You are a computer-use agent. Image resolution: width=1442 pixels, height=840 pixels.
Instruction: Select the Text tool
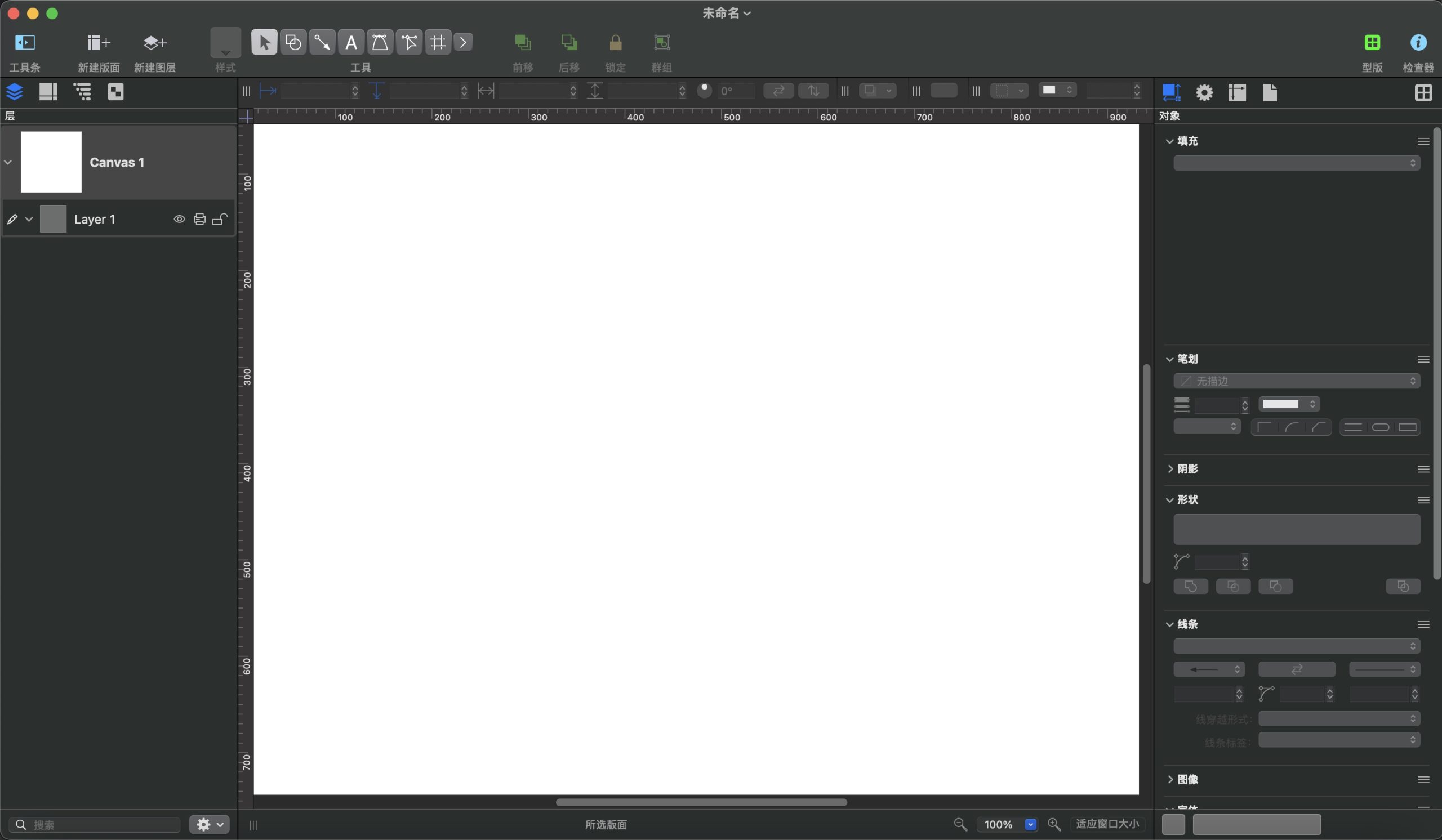point(351,42)
